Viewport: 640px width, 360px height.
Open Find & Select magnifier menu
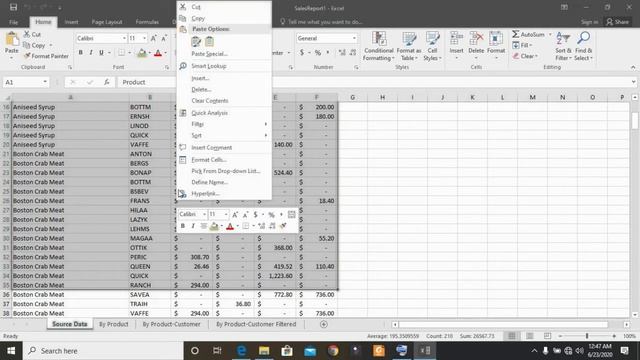coord(583,46)
